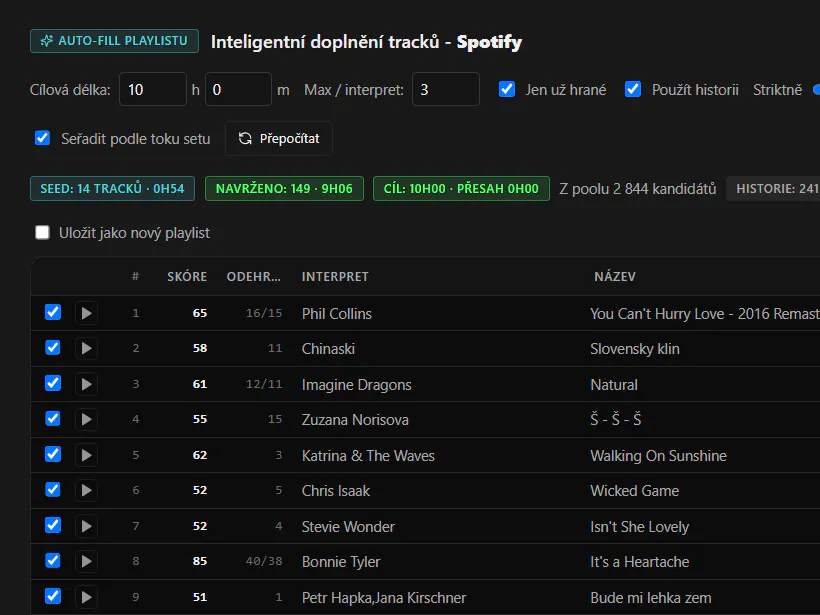
Task: Uncheck the Petr Hapka row checkbox
Action: [53, 596]
